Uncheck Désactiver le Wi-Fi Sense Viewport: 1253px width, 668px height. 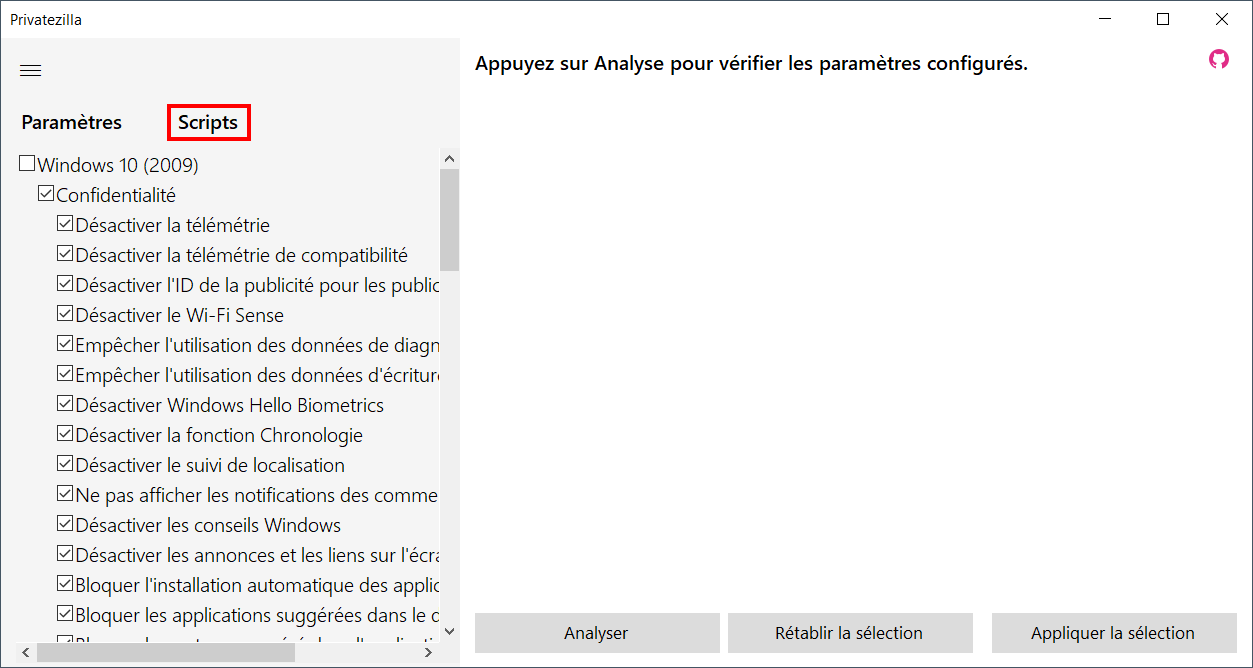click(65, 313)
